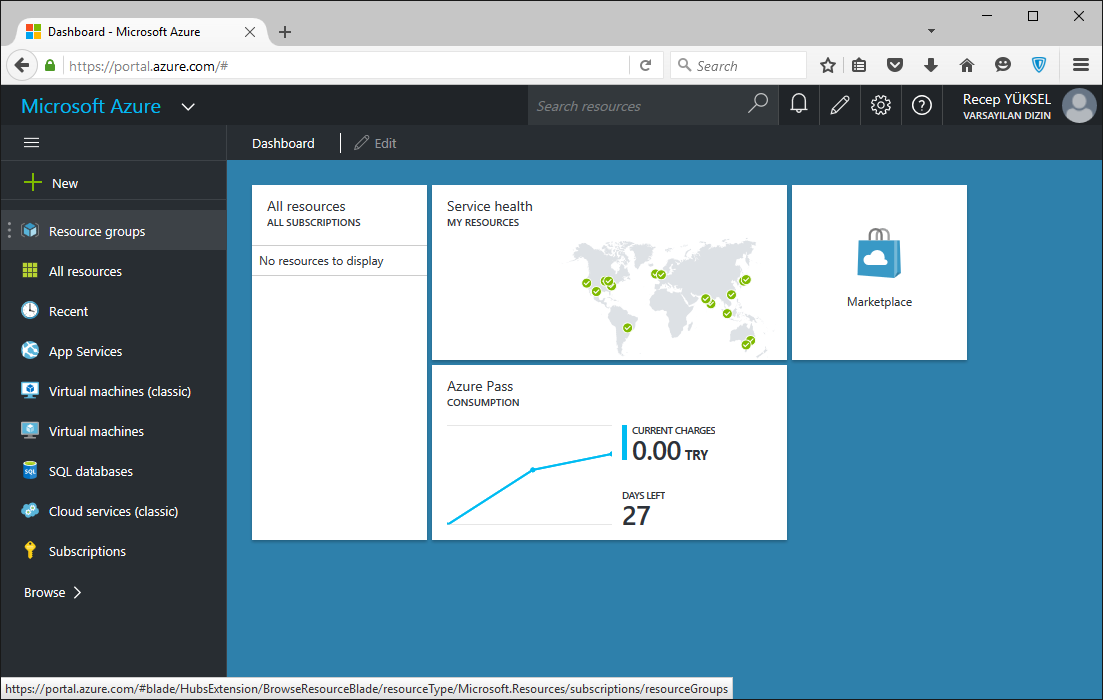Click the browser back arrow
Screen dimensions: 1103x700
pos(22,65)
